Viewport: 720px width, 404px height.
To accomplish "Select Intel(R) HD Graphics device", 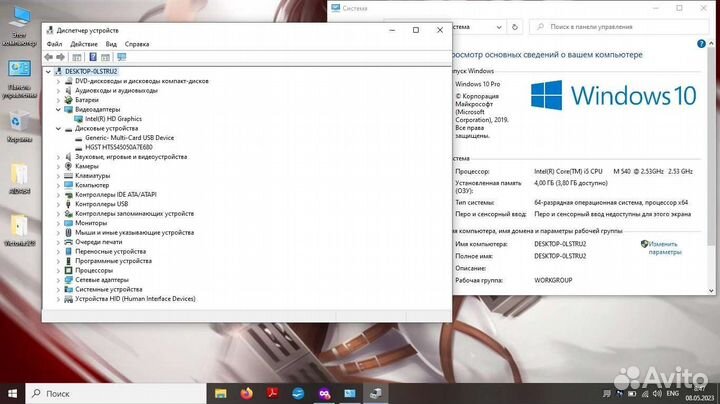I will 113,119.
